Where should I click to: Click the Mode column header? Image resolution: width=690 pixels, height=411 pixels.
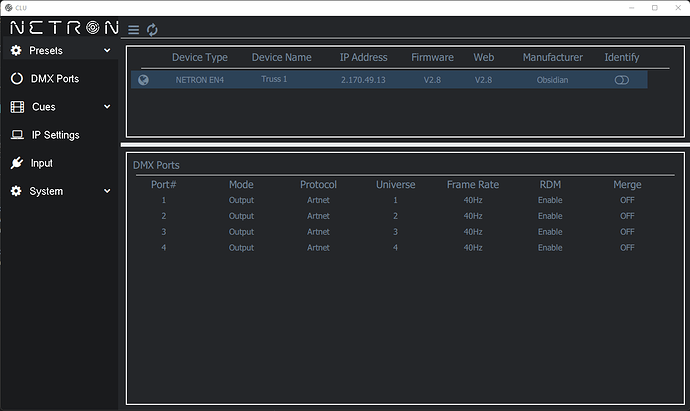click(x=241, y=185)
